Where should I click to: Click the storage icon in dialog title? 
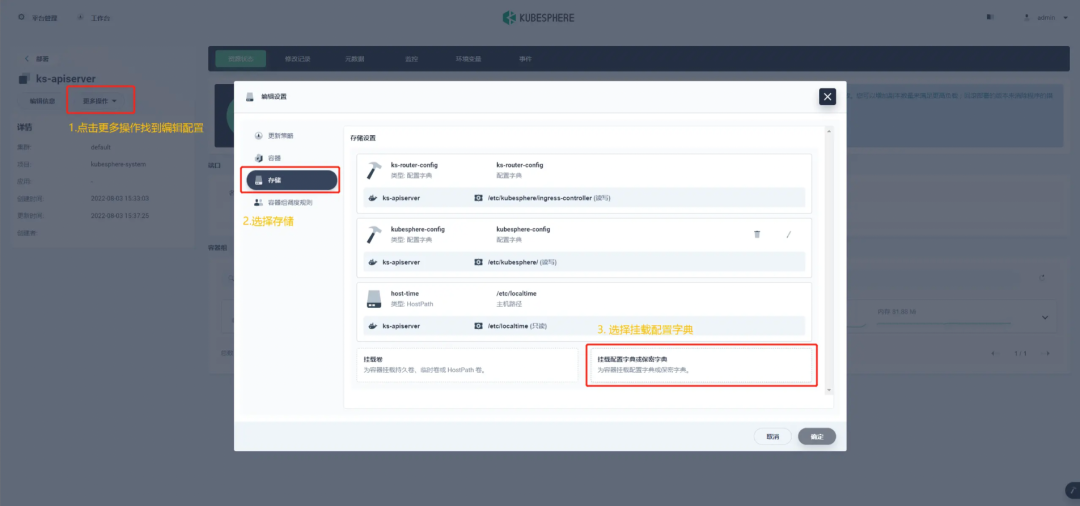250,96
